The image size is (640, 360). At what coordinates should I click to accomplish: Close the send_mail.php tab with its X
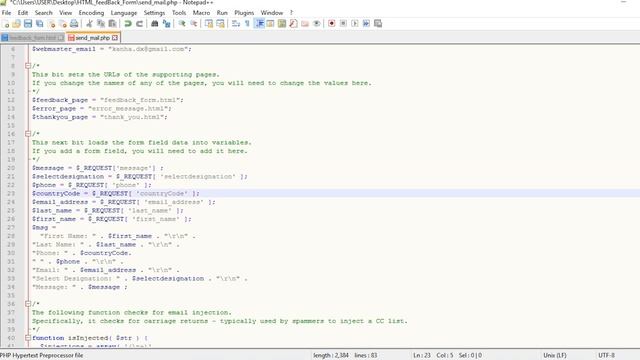[115, 38]
